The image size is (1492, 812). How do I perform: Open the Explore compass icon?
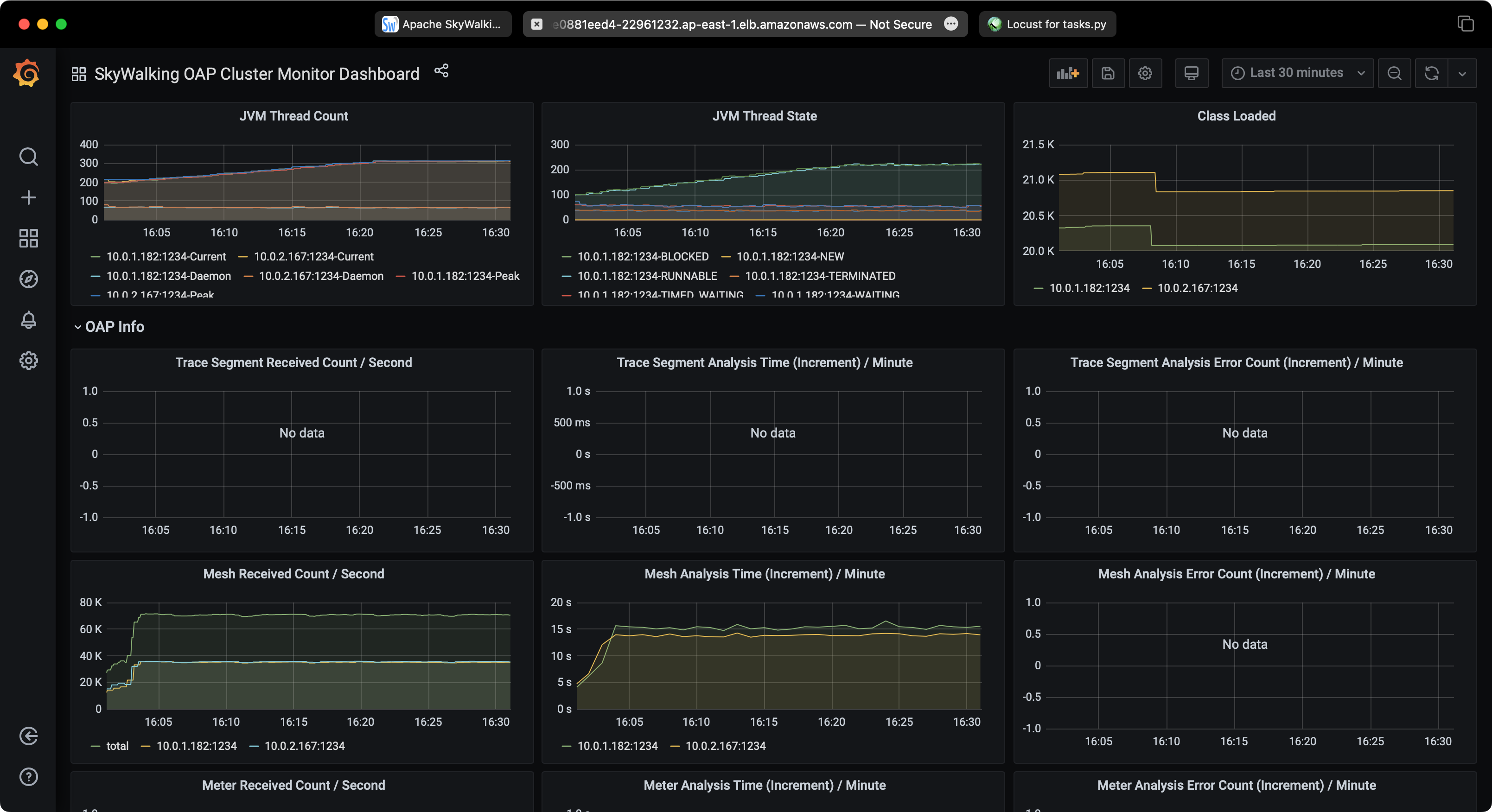[28, 279]
